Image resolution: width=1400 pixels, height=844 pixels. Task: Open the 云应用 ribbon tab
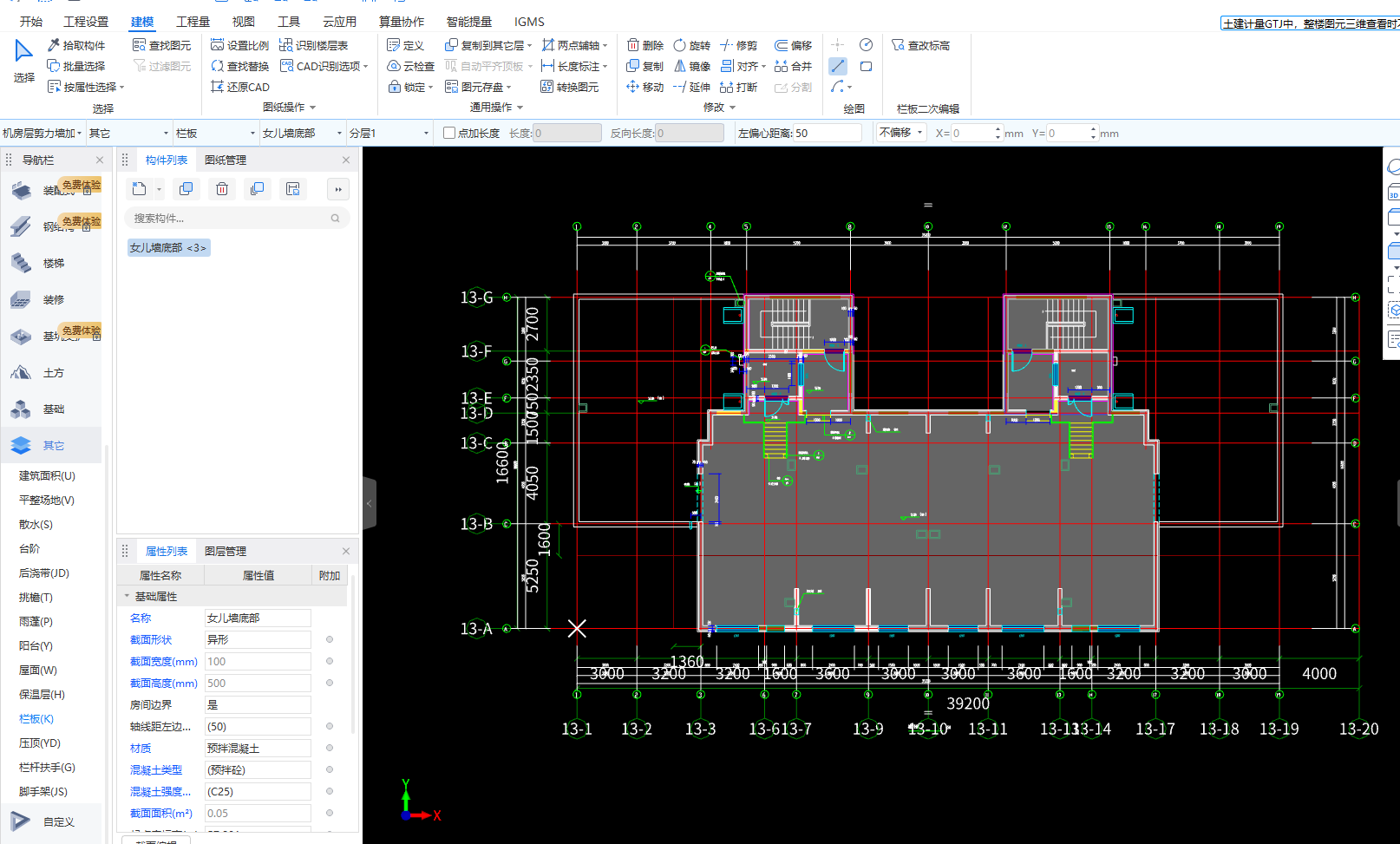tap(339, 22)
